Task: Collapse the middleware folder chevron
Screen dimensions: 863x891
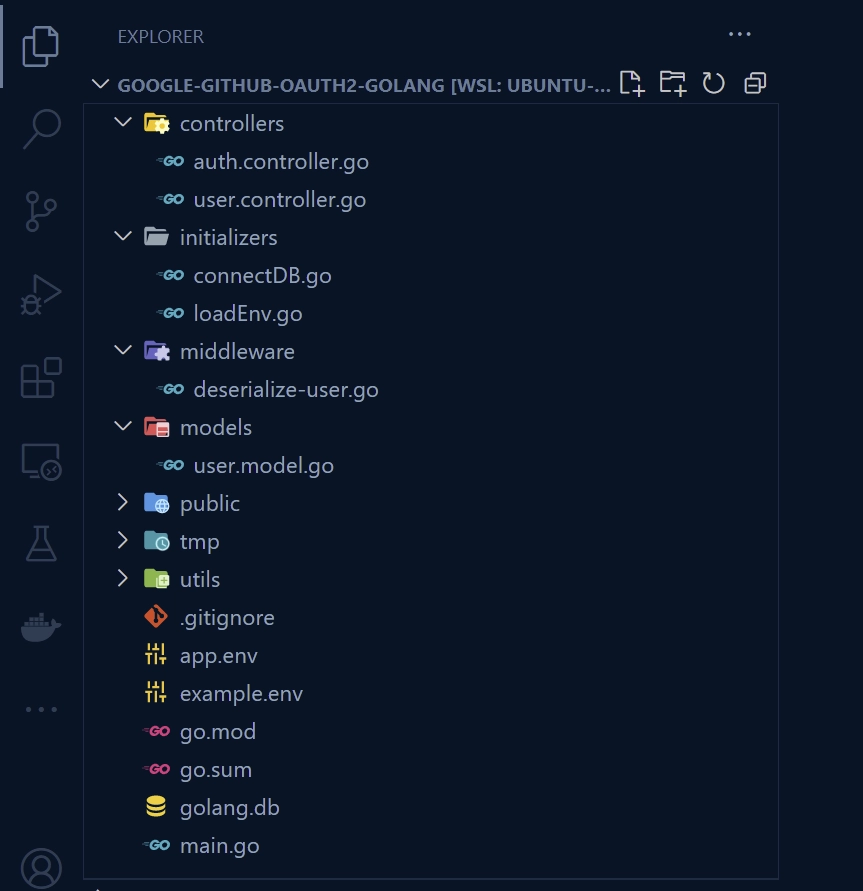Action: tap(123, 350)
